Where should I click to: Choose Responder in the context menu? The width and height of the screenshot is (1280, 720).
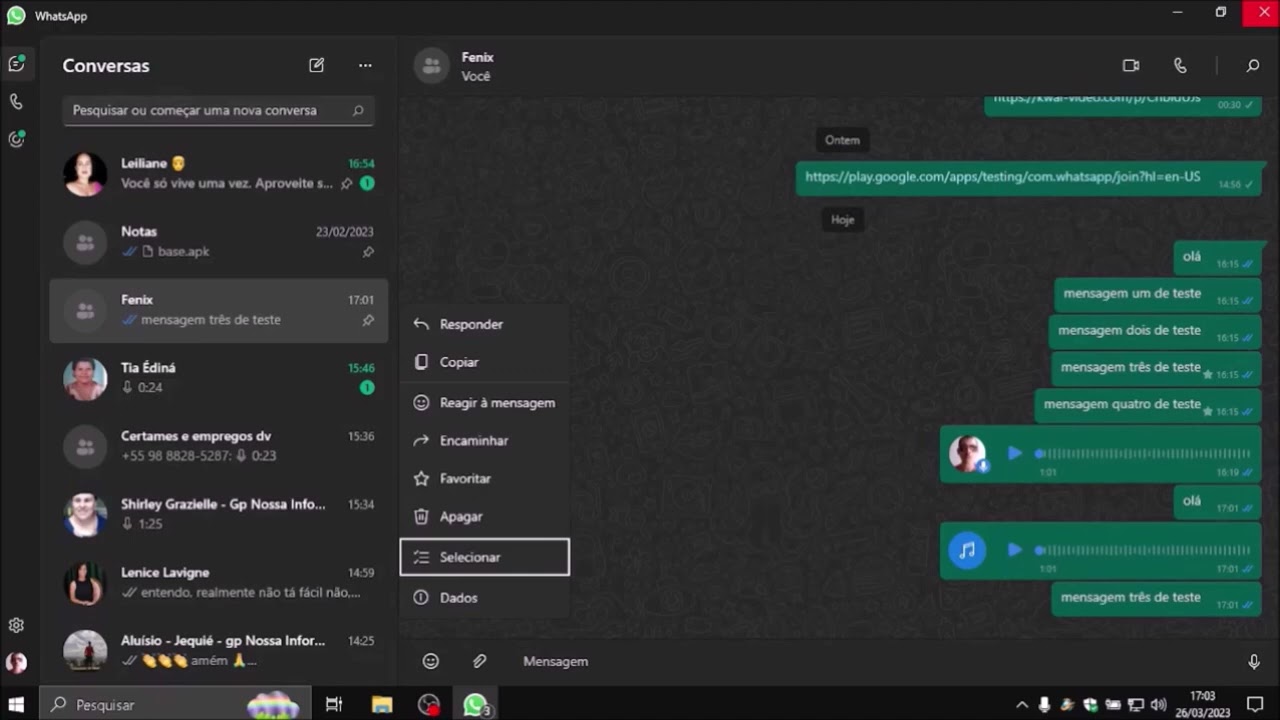click(485, 324)
